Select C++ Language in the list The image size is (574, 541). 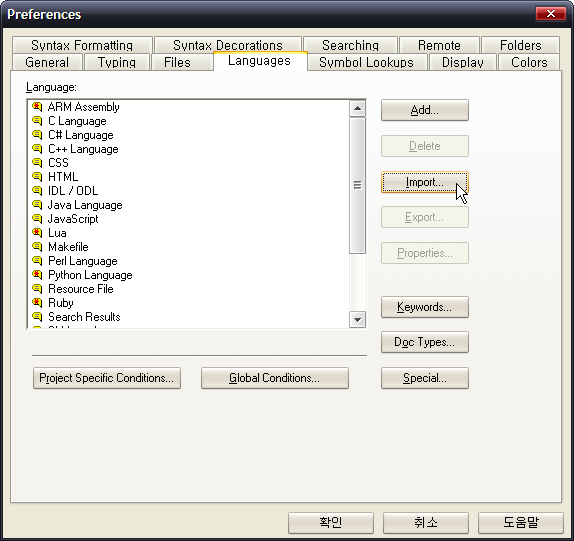(x=83, y=149)
